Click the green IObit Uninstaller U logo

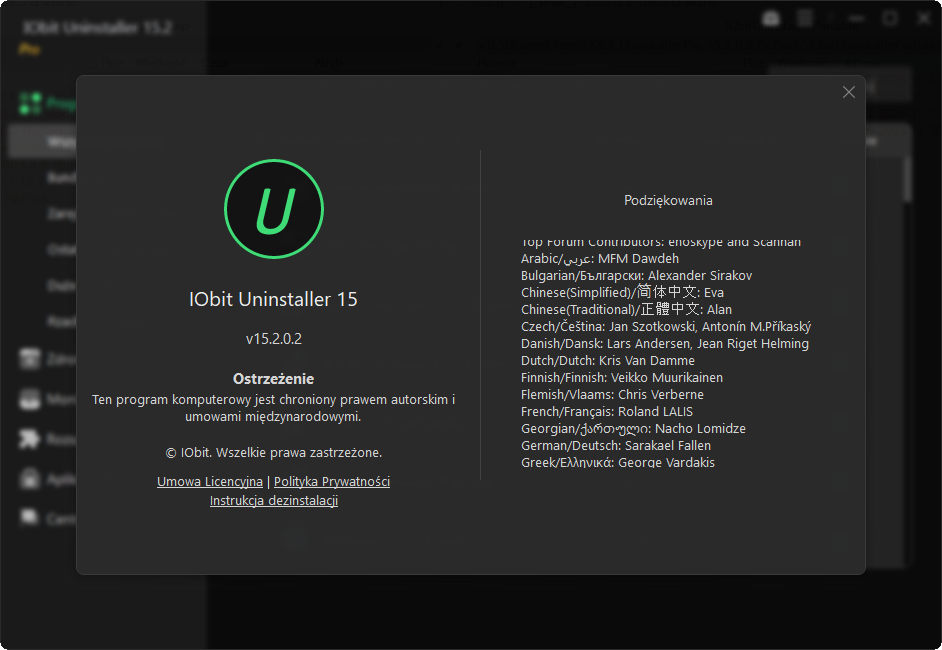tap(274, 209)
